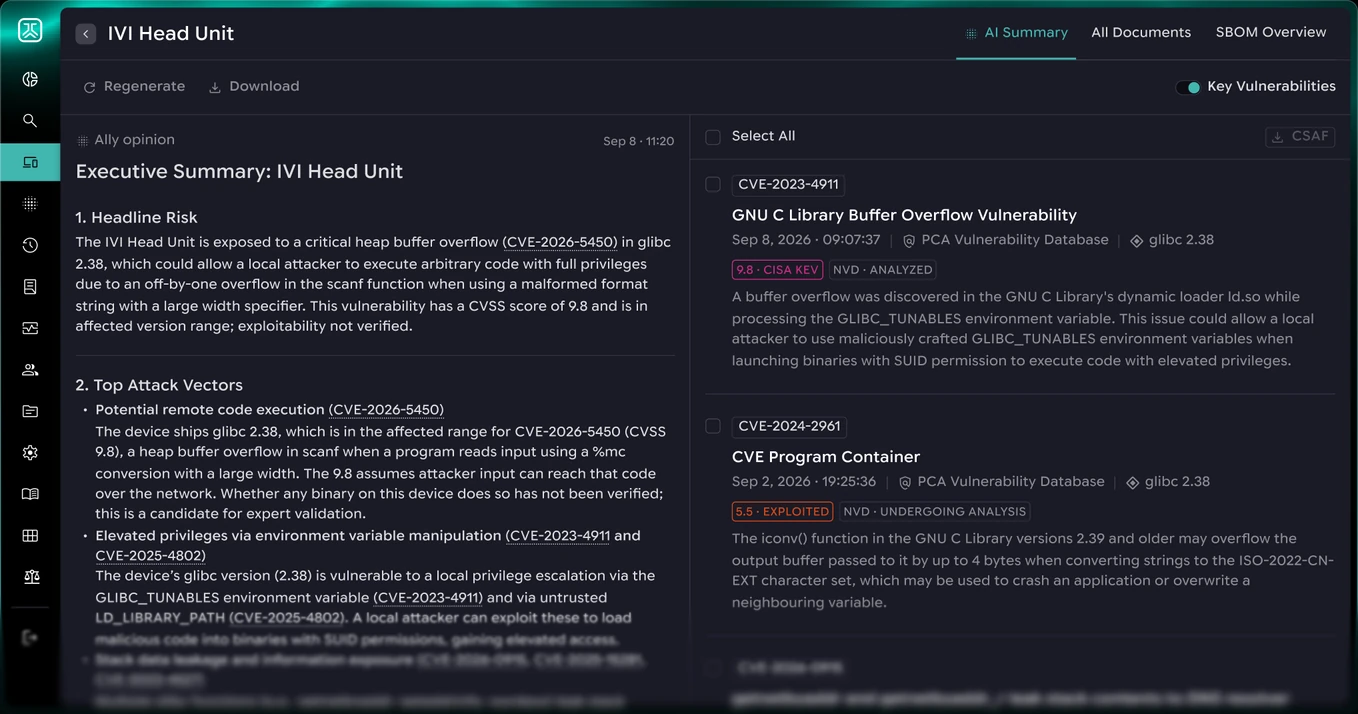This screenshot has height=714, width=1358.
Task: Switch to the SBOM Overview tab
Action: point(1271,33)
